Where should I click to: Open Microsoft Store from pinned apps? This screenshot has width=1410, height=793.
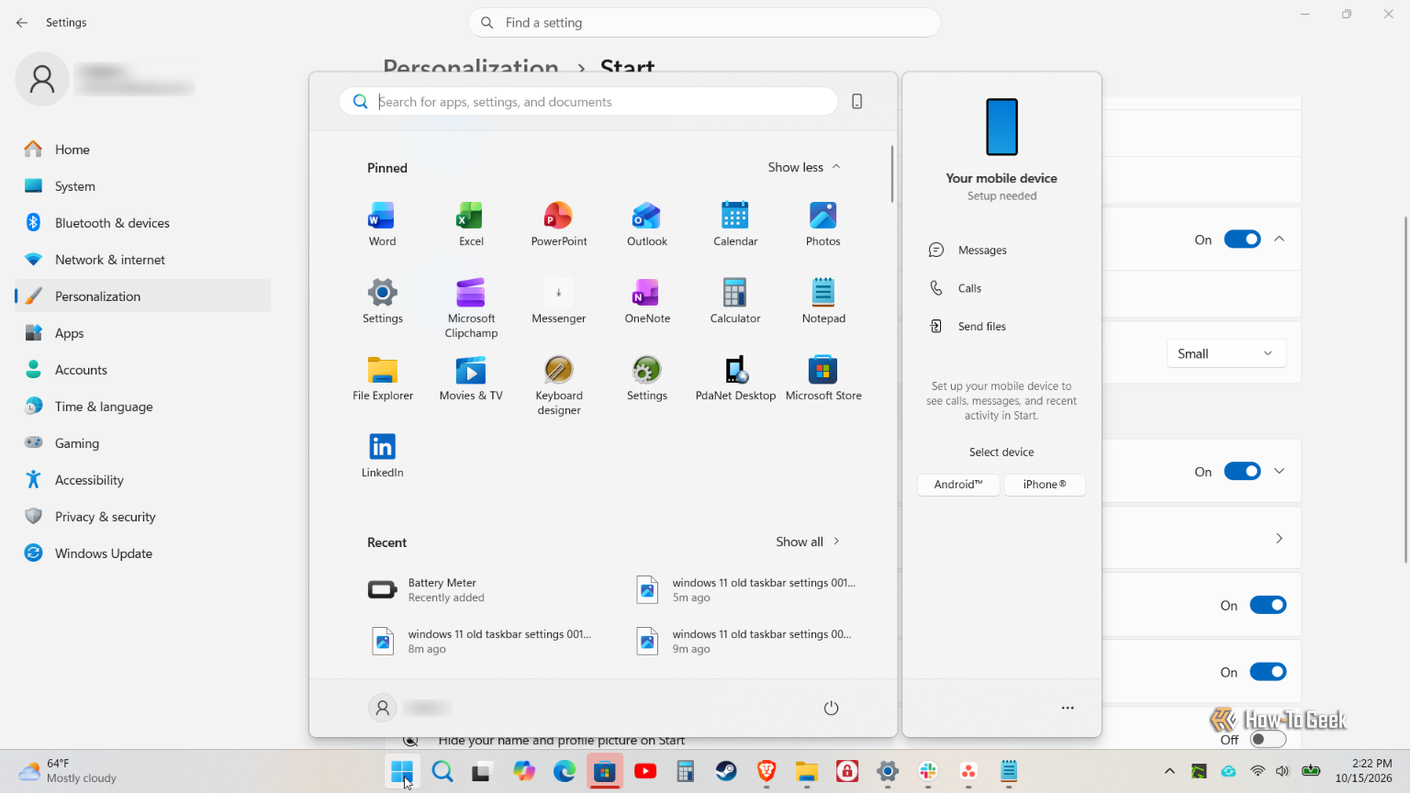pos(823,378)
